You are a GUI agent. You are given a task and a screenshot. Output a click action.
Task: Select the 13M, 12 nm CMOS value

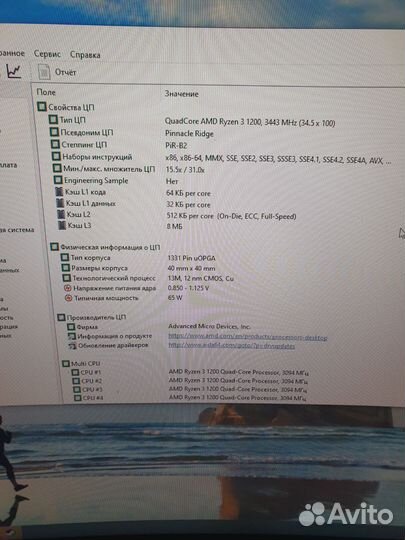200,278
